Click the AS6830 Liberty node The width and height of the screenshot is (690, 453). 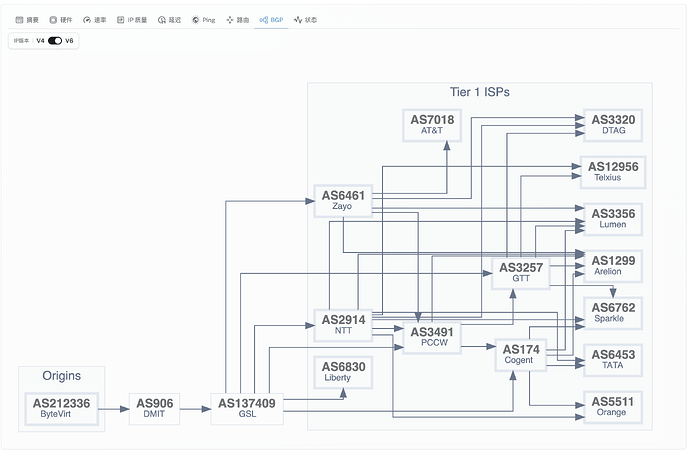click(x=343, y=372)
